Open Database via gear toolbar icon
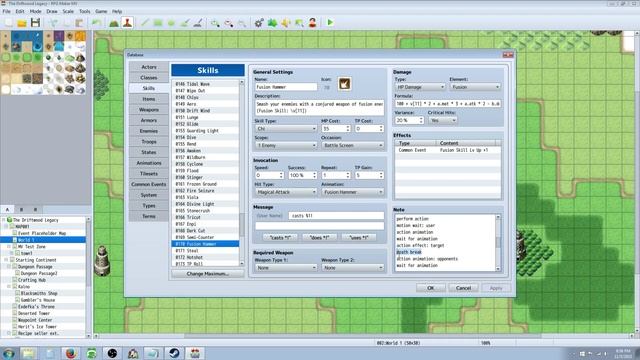Viewport: 640px width, 360px height. coord(259,23)
